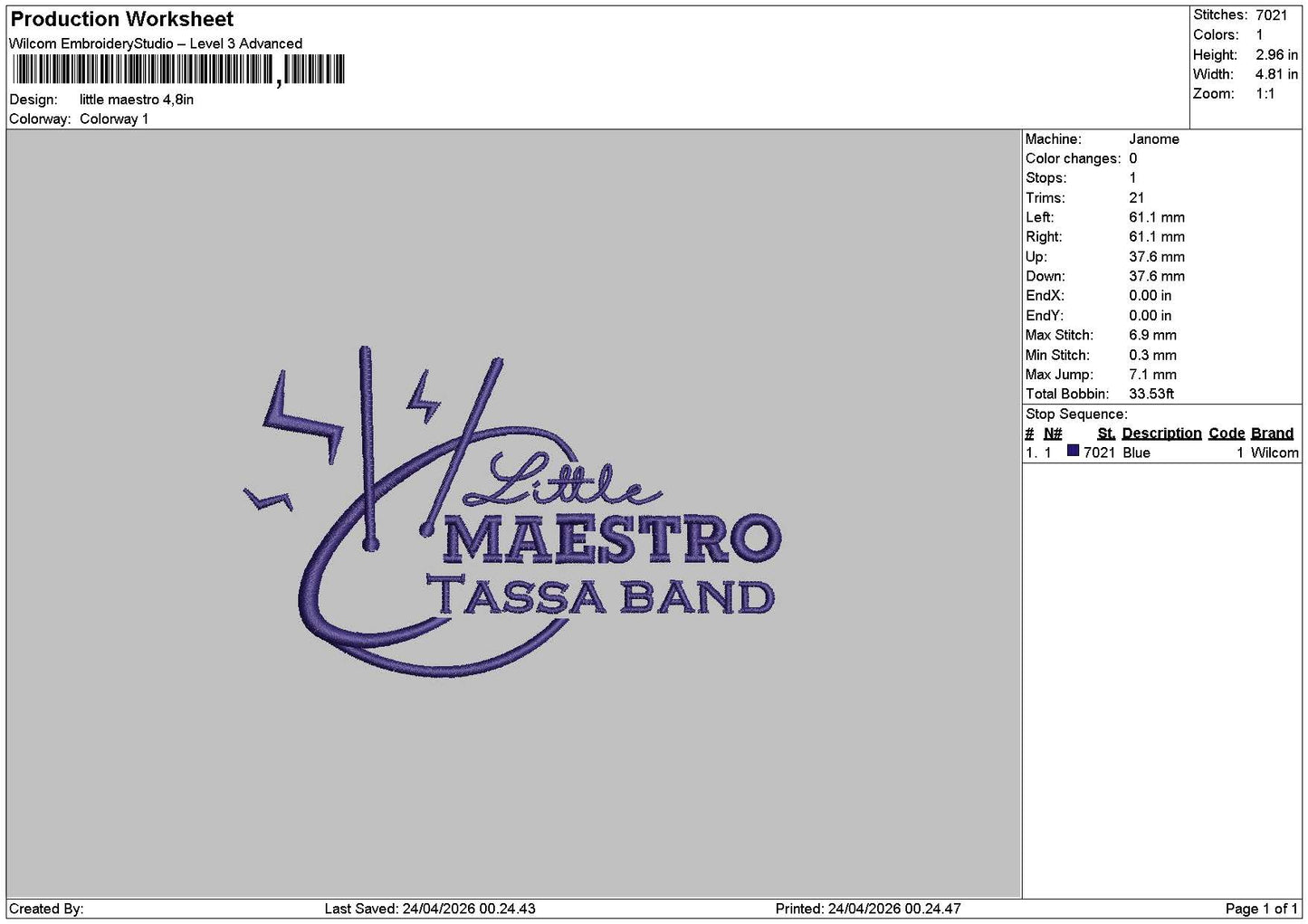Click the Trims value 21
Screen dimensions: 1308x924
click(x=1137, y=198)
